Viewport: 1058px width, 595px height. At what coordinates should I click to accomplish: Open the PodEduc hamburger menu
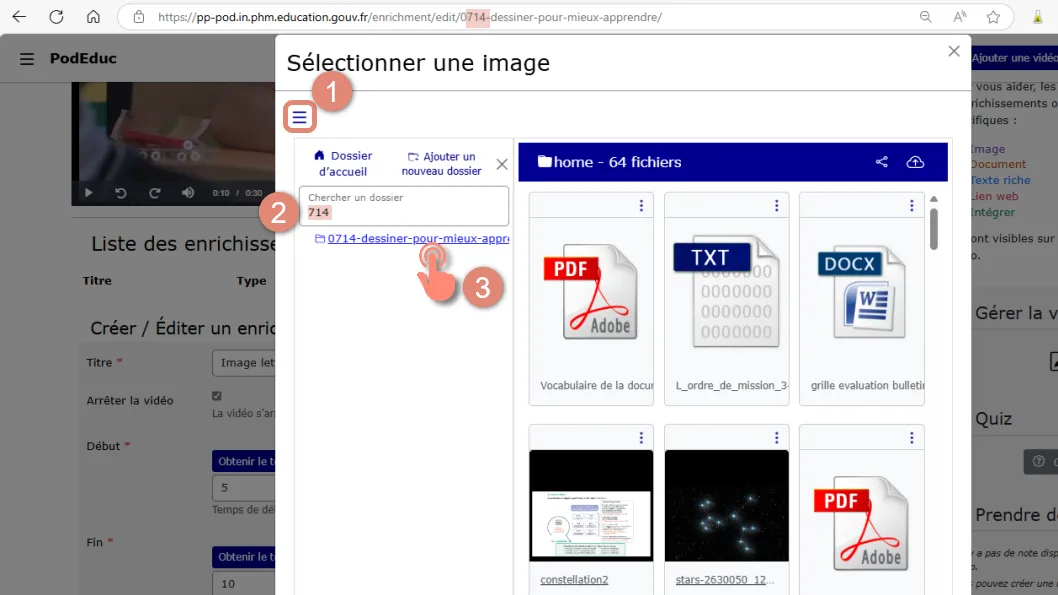pos(27,59)
